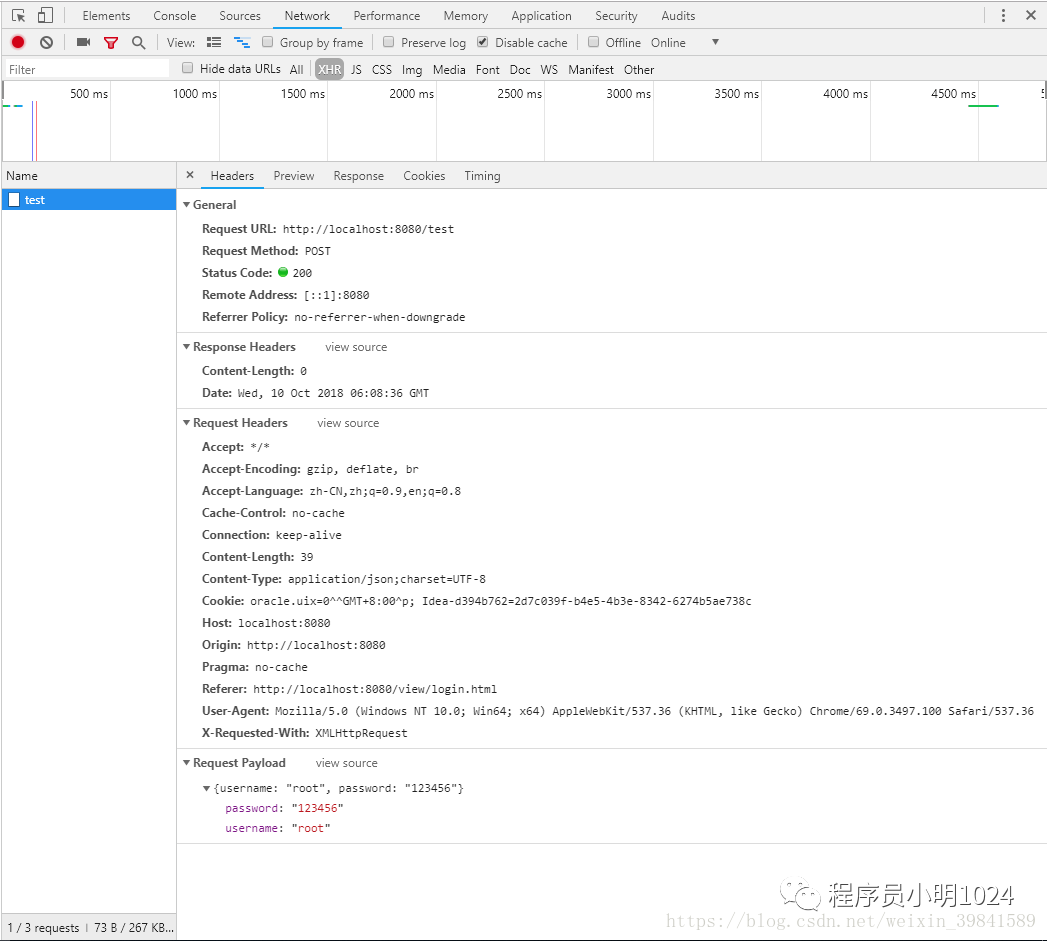Filter requests by Media
1047x941 pixels.
point(449,69)
